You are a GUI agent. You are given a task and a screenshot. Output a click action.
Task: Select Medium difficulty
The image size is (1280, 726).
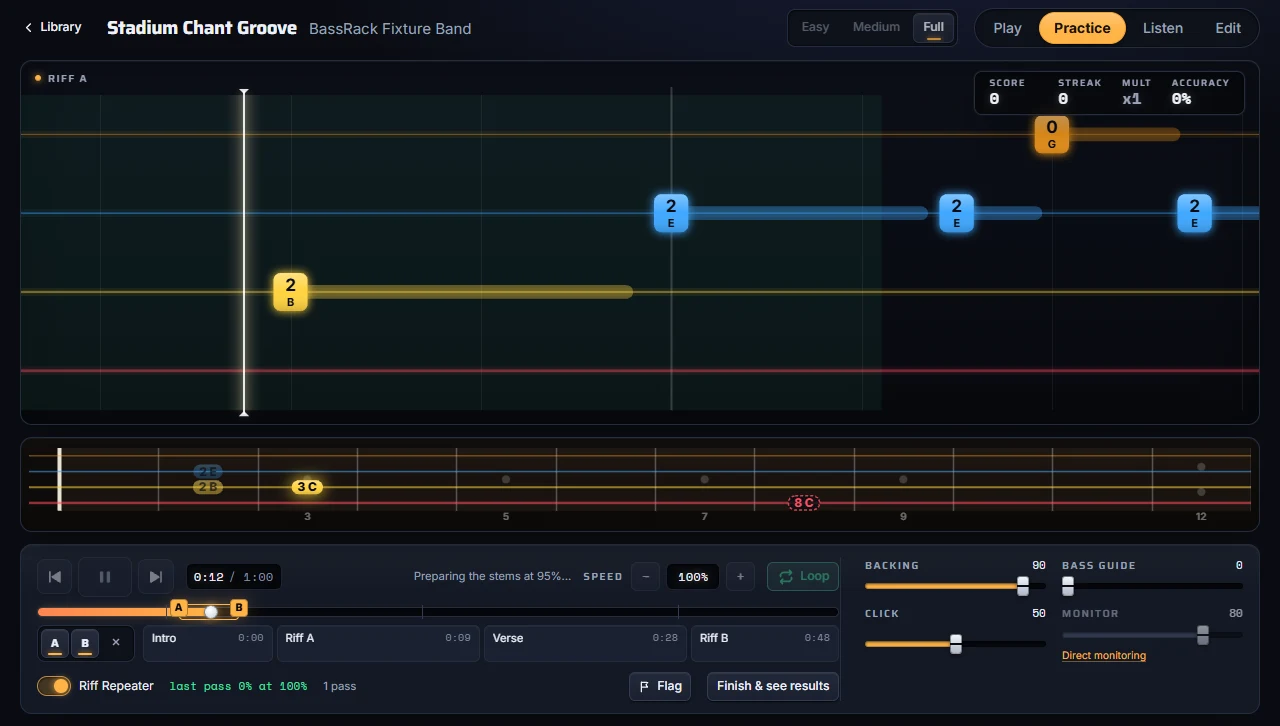pos(876,27)
